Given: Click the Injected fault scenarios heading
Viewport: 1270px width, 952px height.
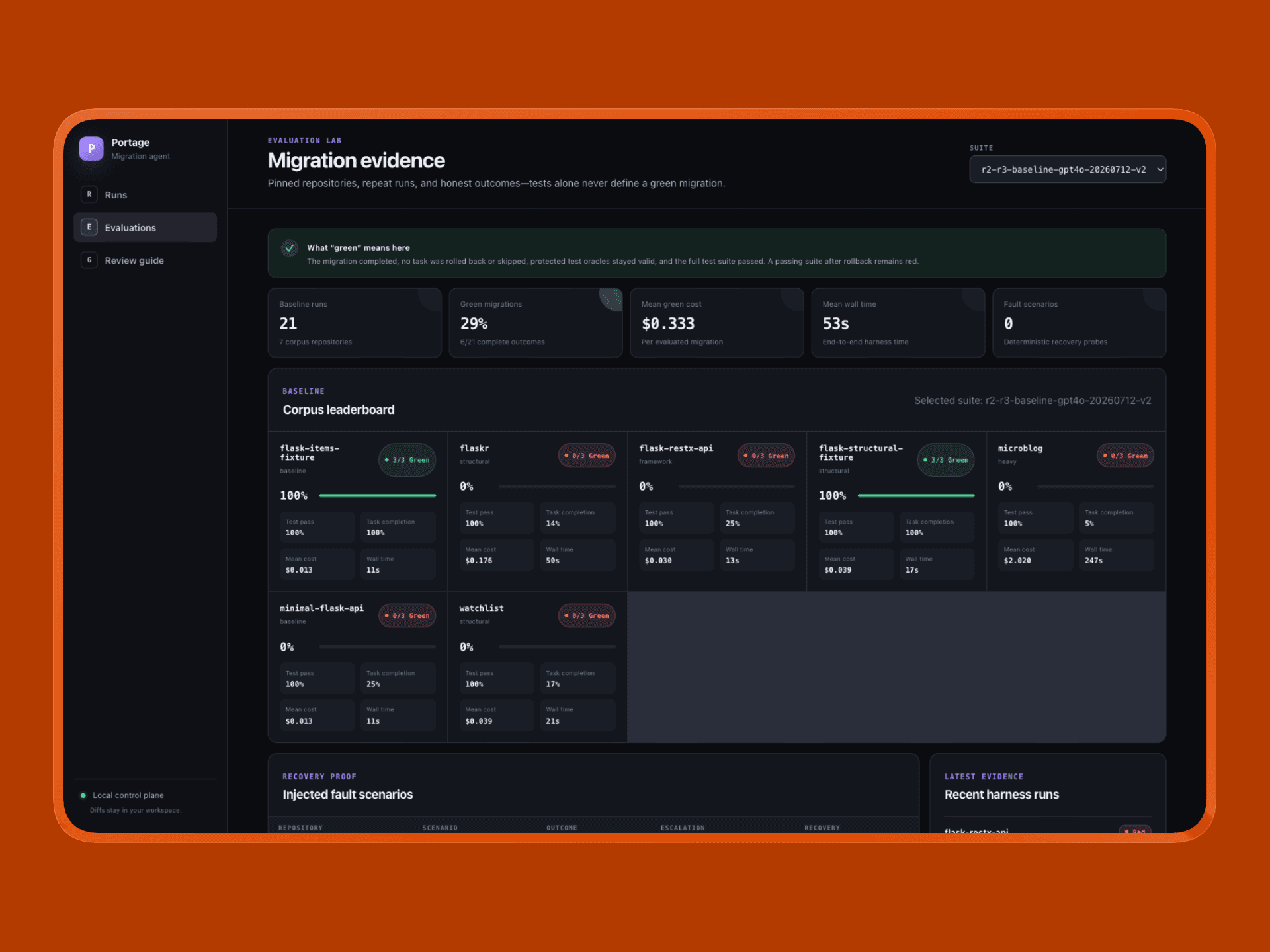Looking at the screenshot, I should tap(348, 795).
